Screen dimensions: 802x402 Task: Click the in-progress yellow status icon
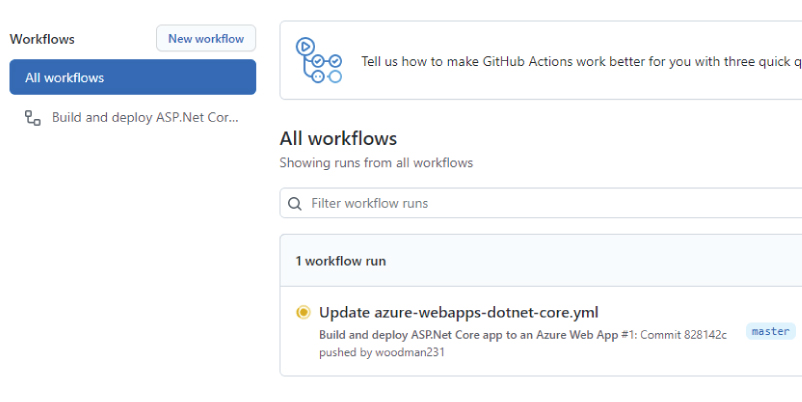(x=303, y=312)
